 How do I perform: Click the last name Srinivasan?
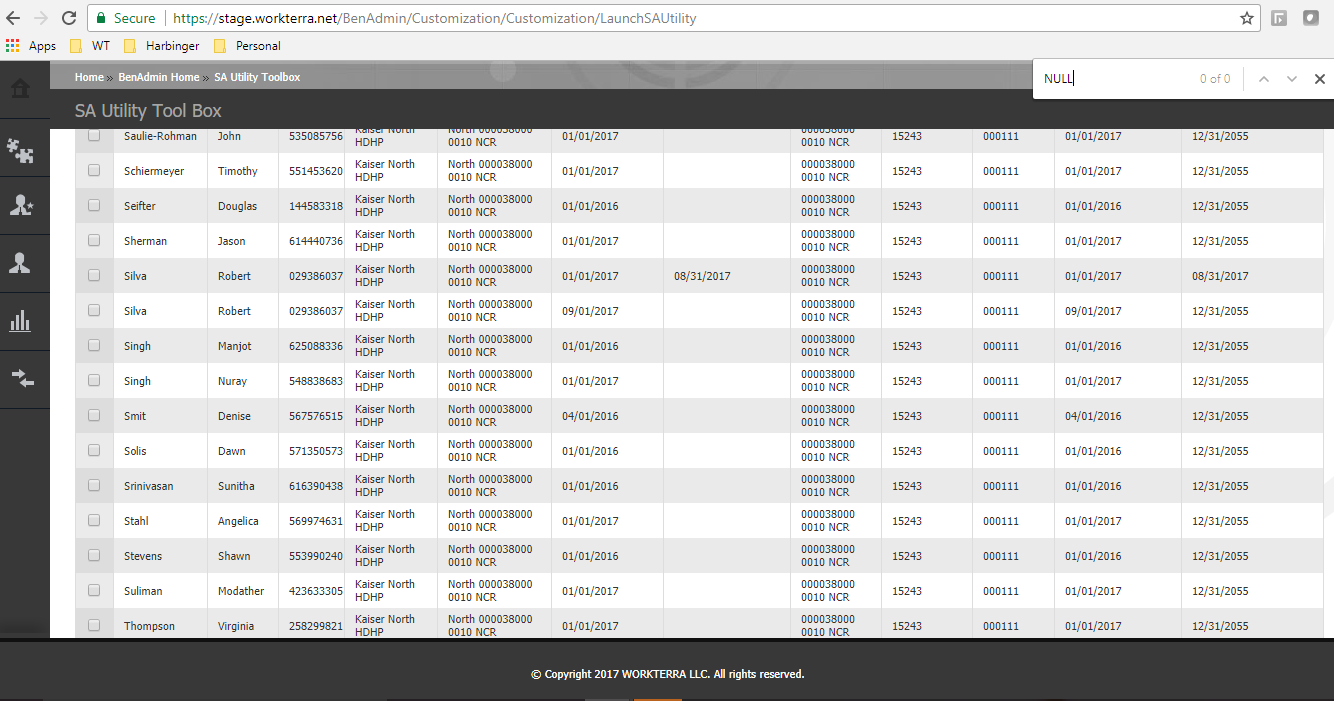tap(148, 486)
